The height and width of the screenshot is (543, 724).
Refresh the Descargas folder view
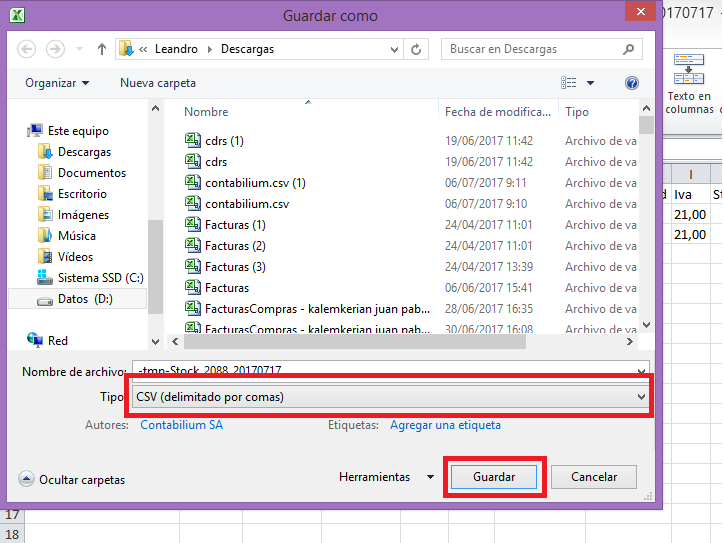416,49
